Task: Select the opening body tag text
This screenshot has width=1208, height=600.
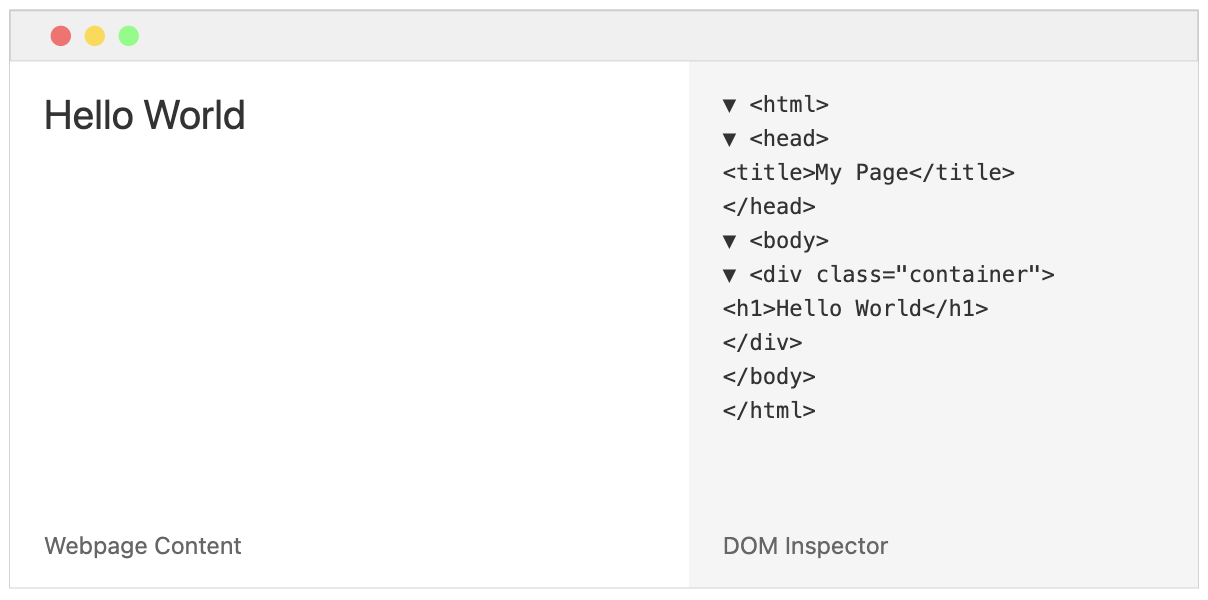Action: (x=789, y=241)
